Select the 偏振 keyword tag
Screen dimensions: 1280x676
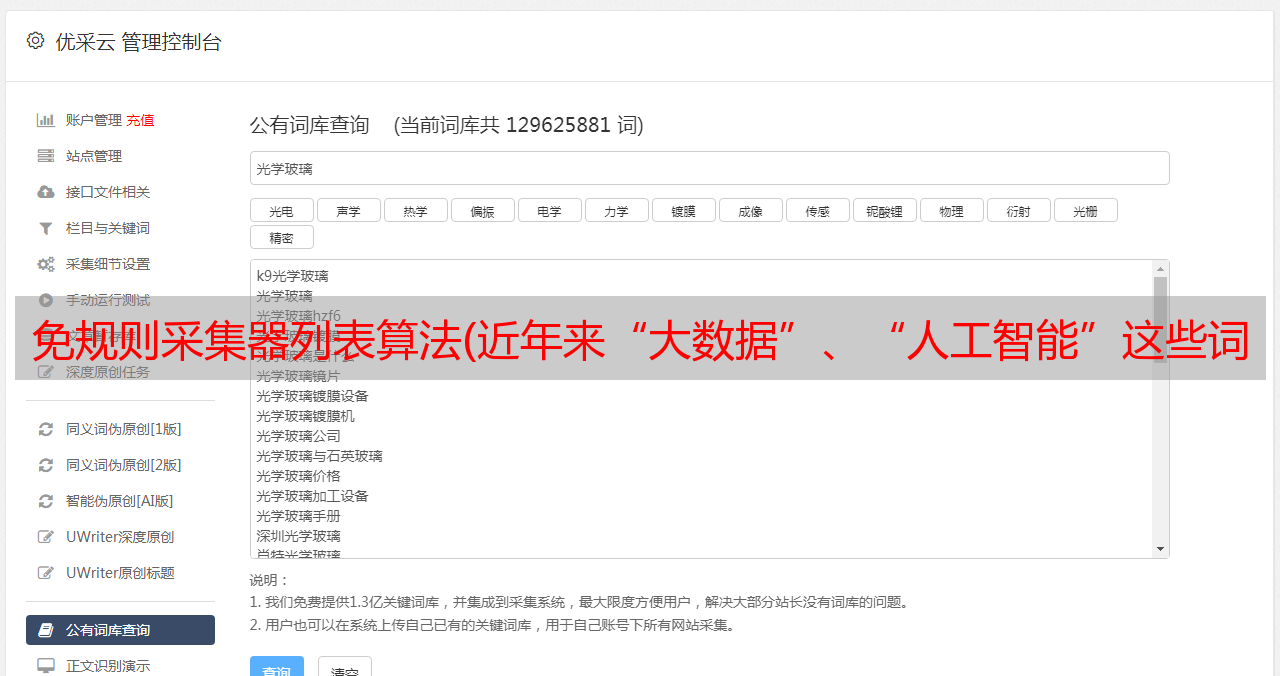click(x=482, y=210)
